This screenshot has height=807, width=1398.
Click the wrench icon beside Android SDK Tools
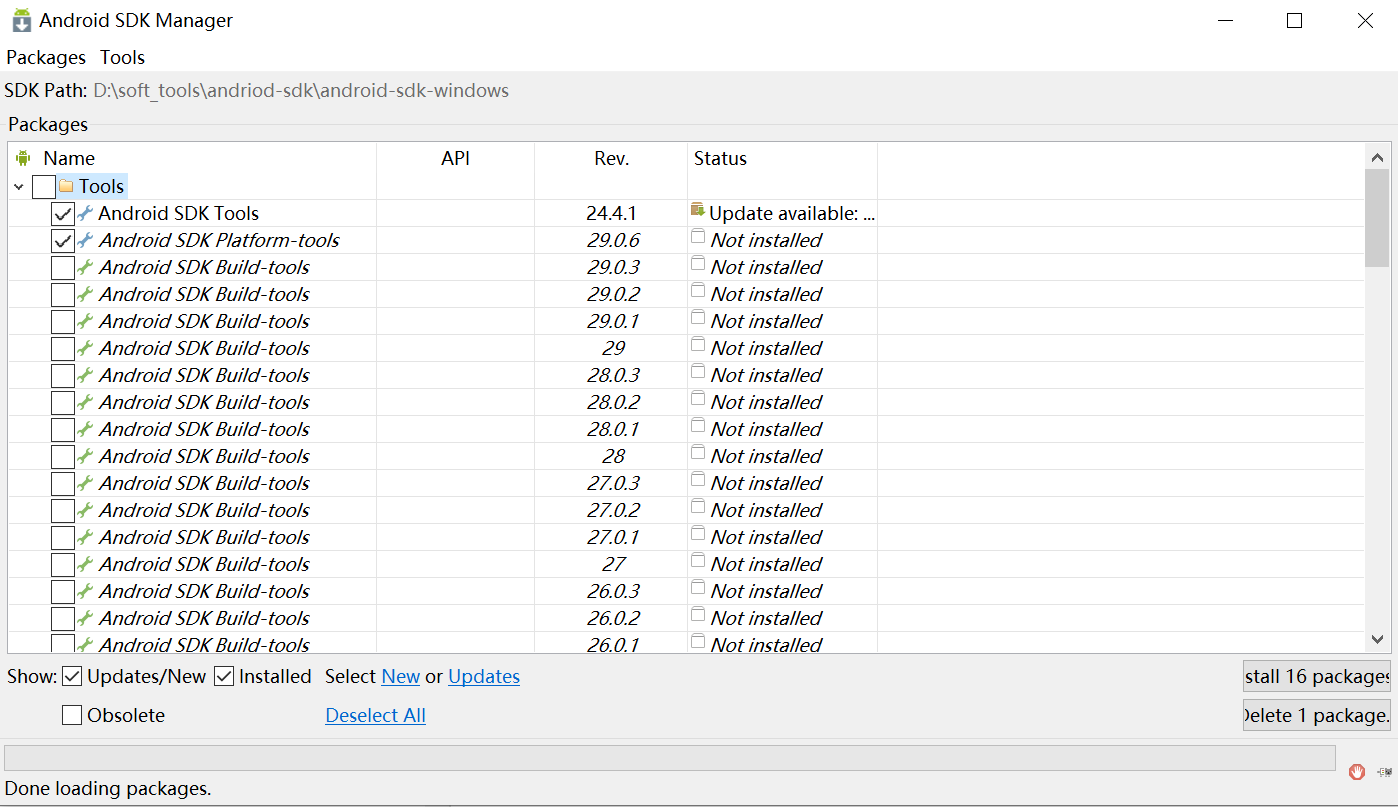tap(85, 212)
